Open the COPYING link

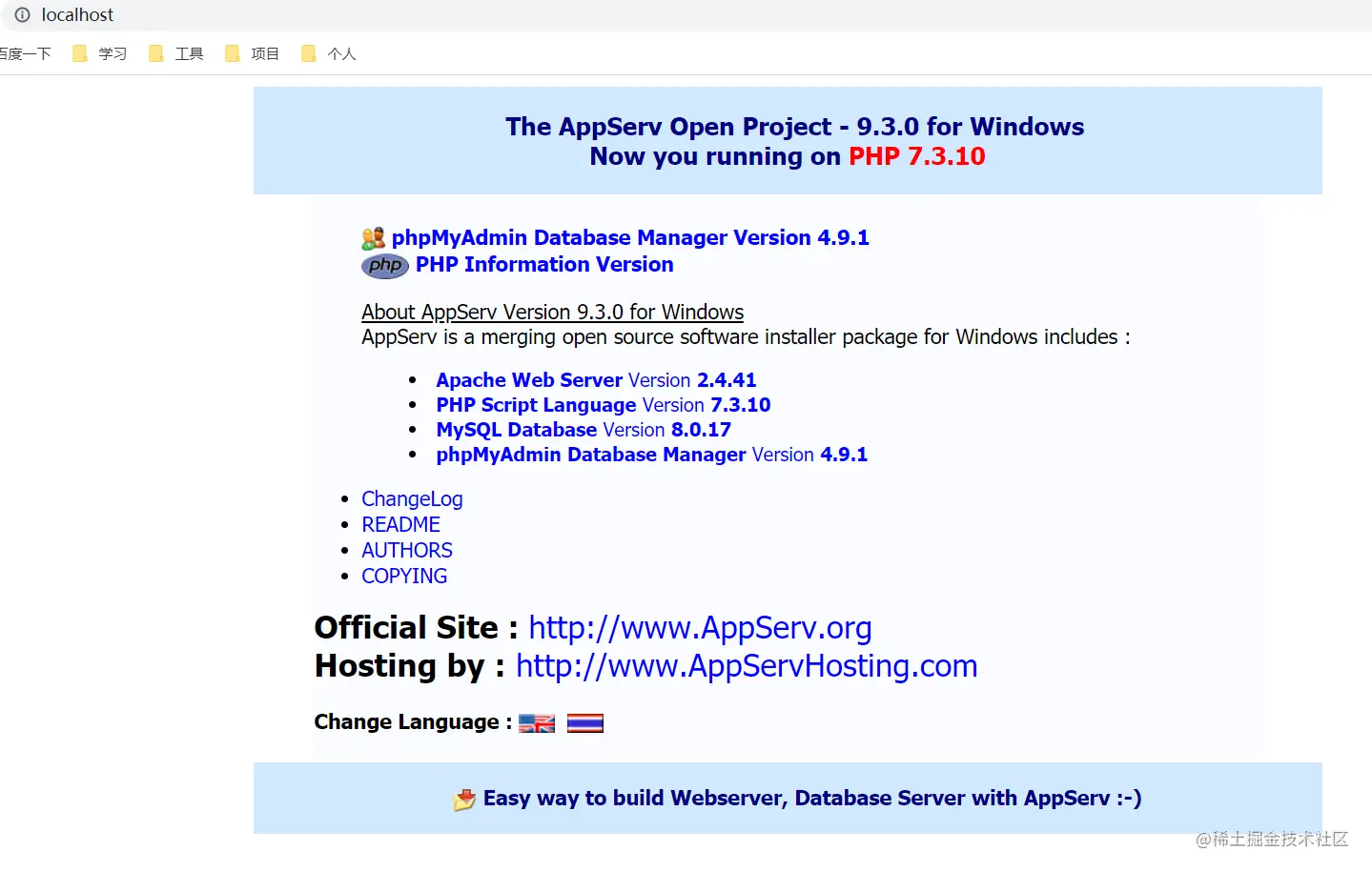[404, 577]
